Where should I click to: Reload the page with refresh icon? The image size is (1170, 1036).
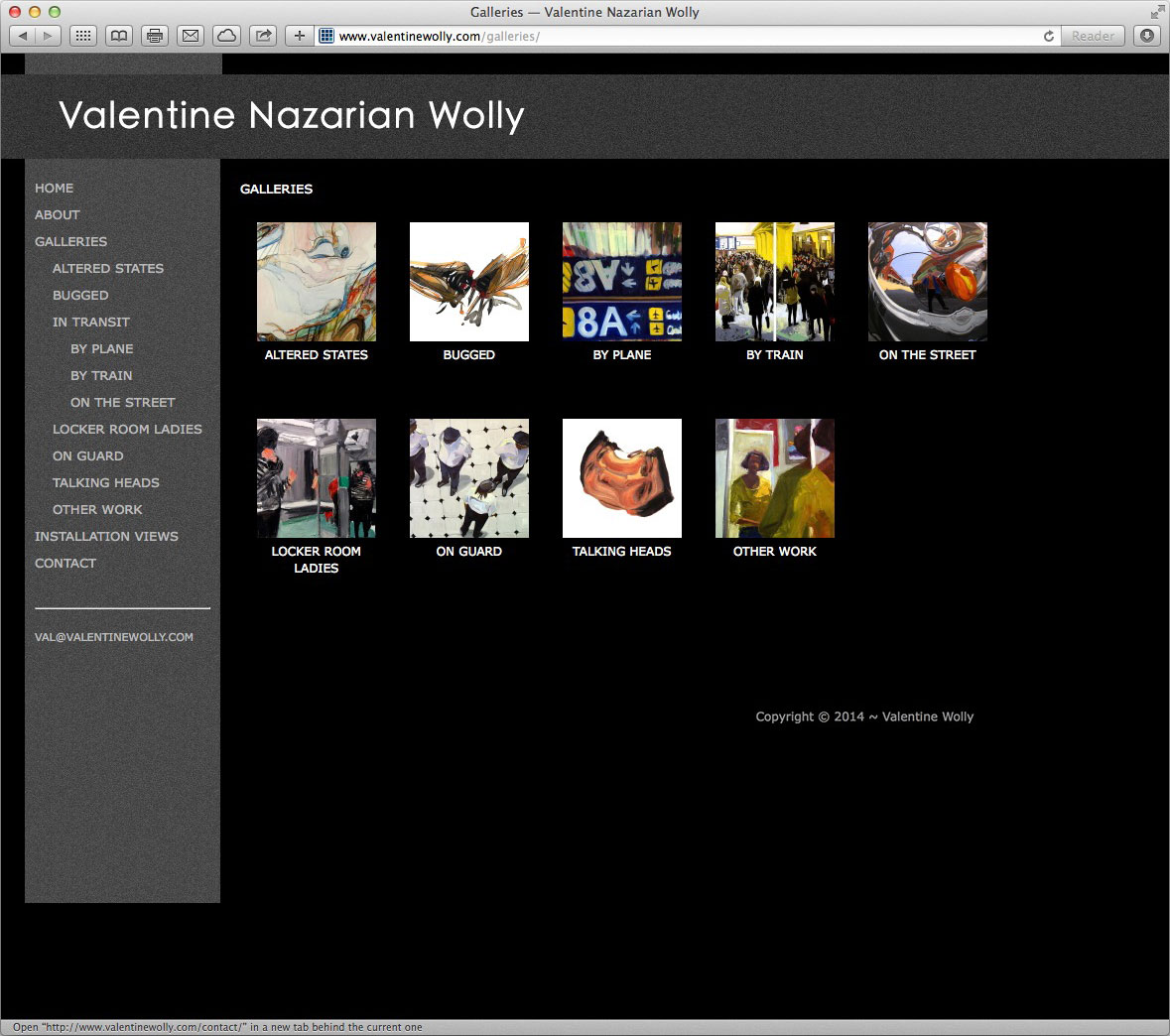[x=1048, y=36]
